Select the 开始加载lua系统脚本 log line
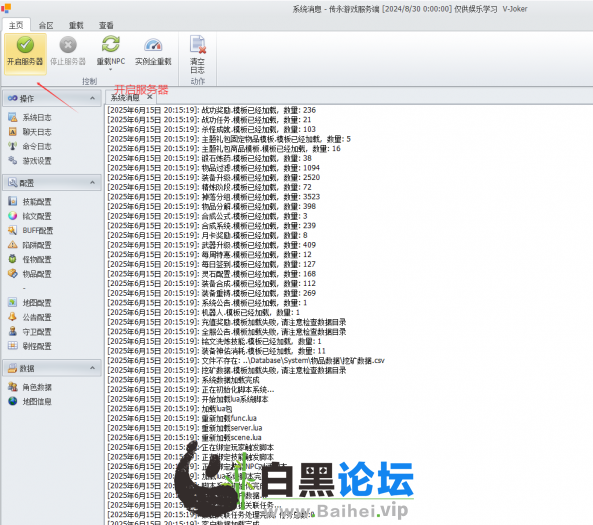This screenshot has height=525, width=593. [188, 399]
